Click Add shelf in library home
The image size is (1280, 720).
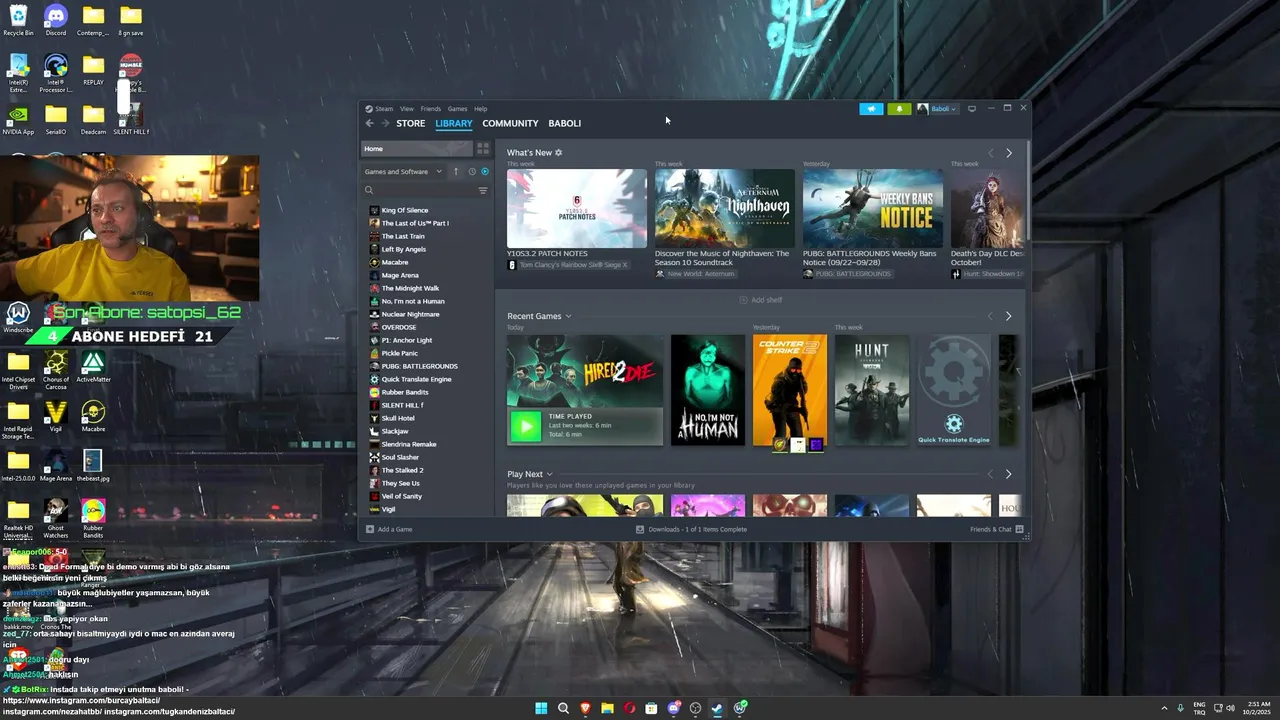[x=761, y=300]
